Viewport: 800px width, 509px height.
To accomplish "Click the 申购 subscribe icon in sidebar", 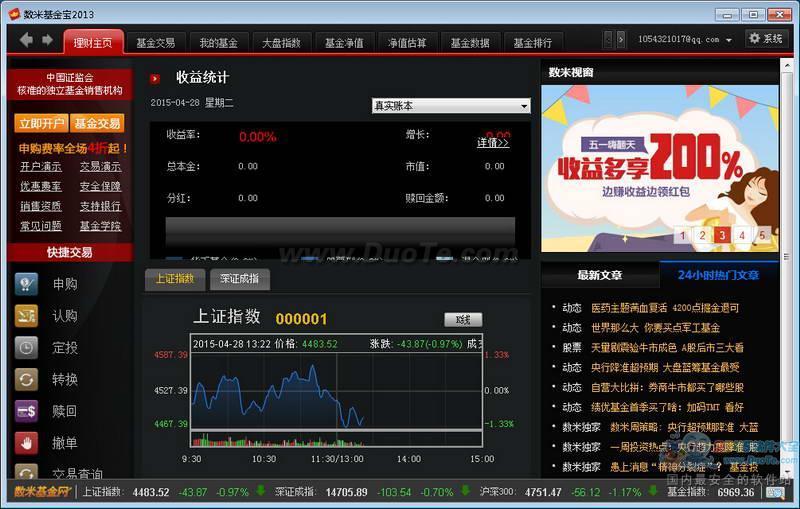I will pos(26,284).
